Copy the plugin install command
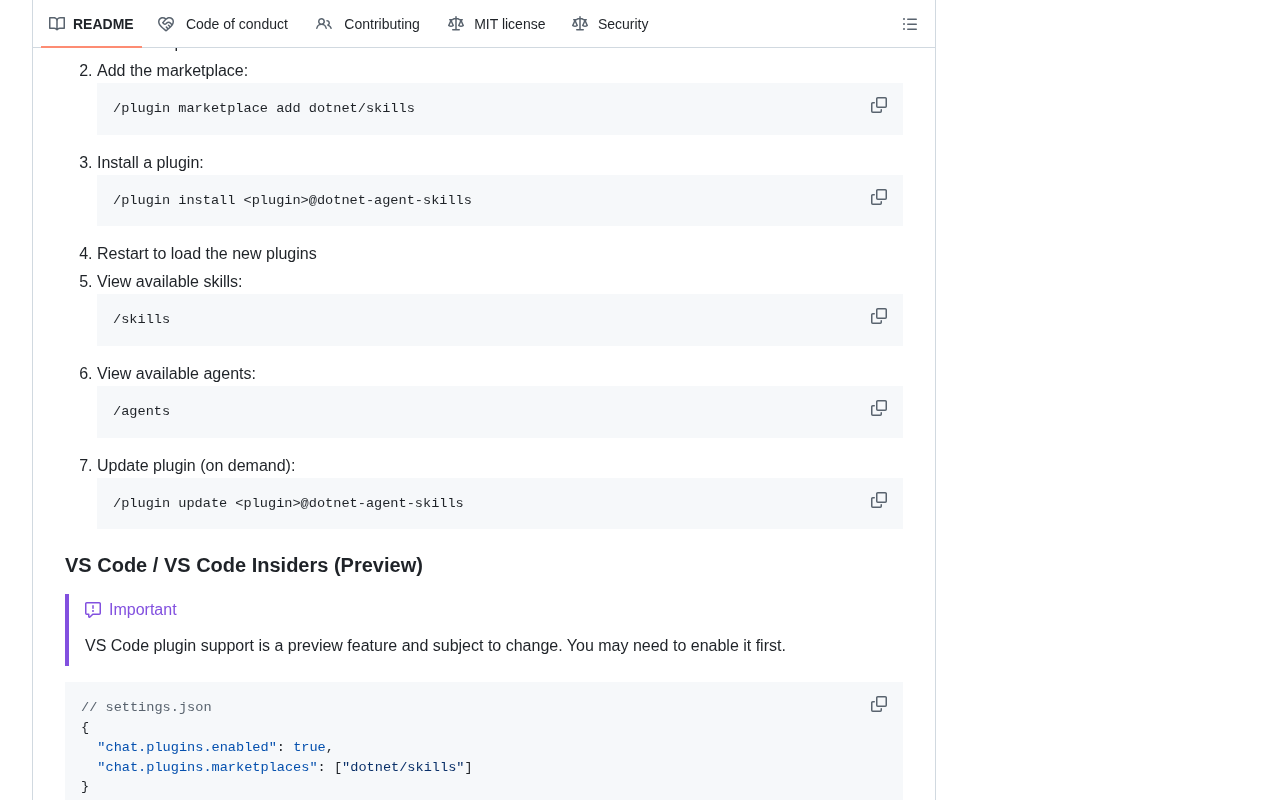Screen dimensions: 1280x800 point(879,198)
